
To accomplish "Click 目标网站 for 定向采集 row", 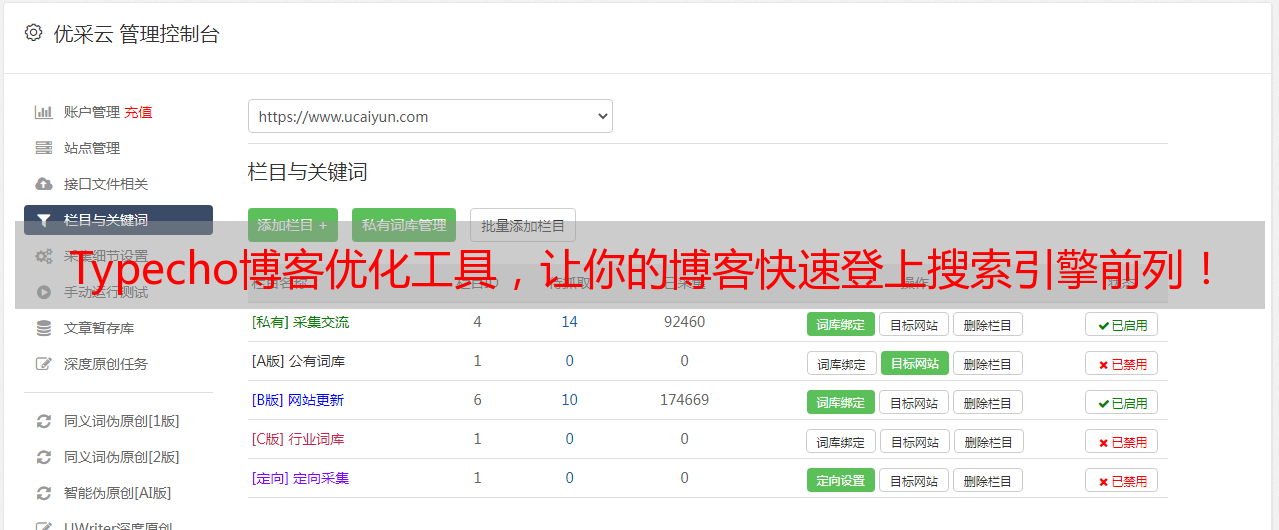I will 914,480.
